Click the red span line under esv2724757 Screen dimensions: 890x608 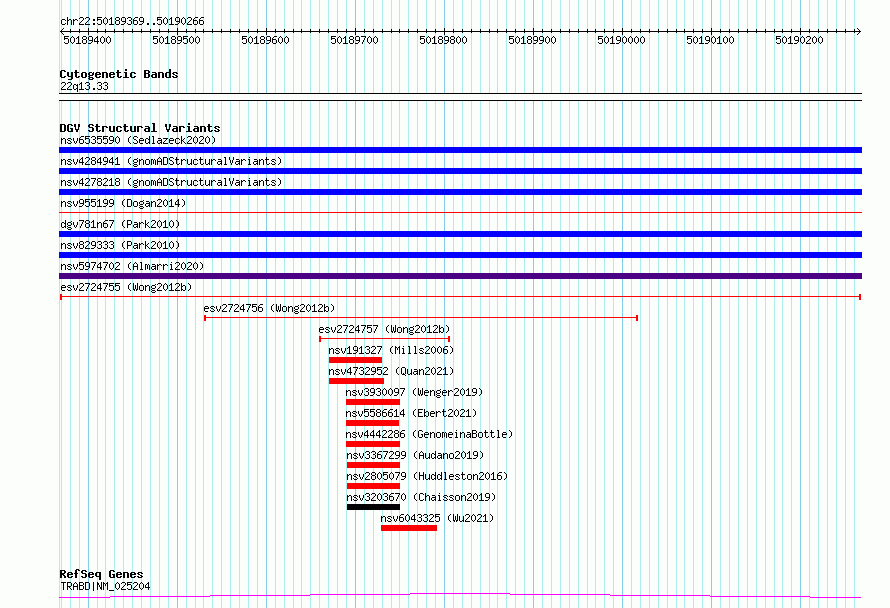coord(384,339)
